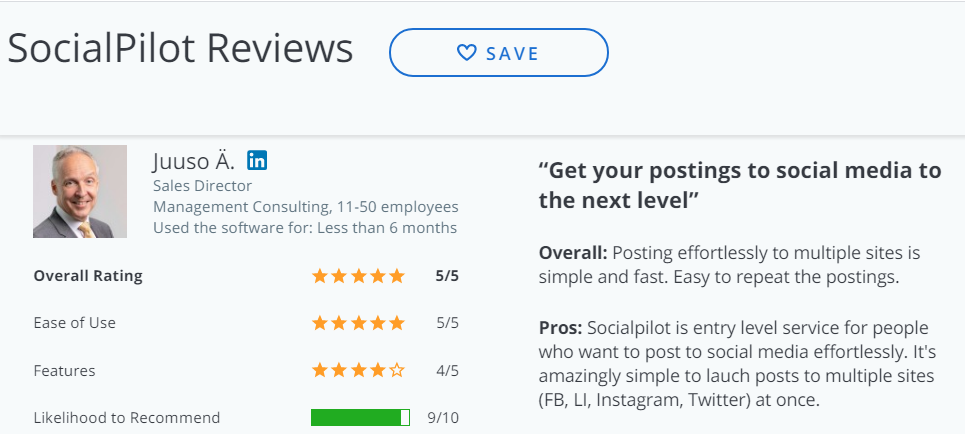Click the Overall label in review text
The image size is (965, 434).
573,253
